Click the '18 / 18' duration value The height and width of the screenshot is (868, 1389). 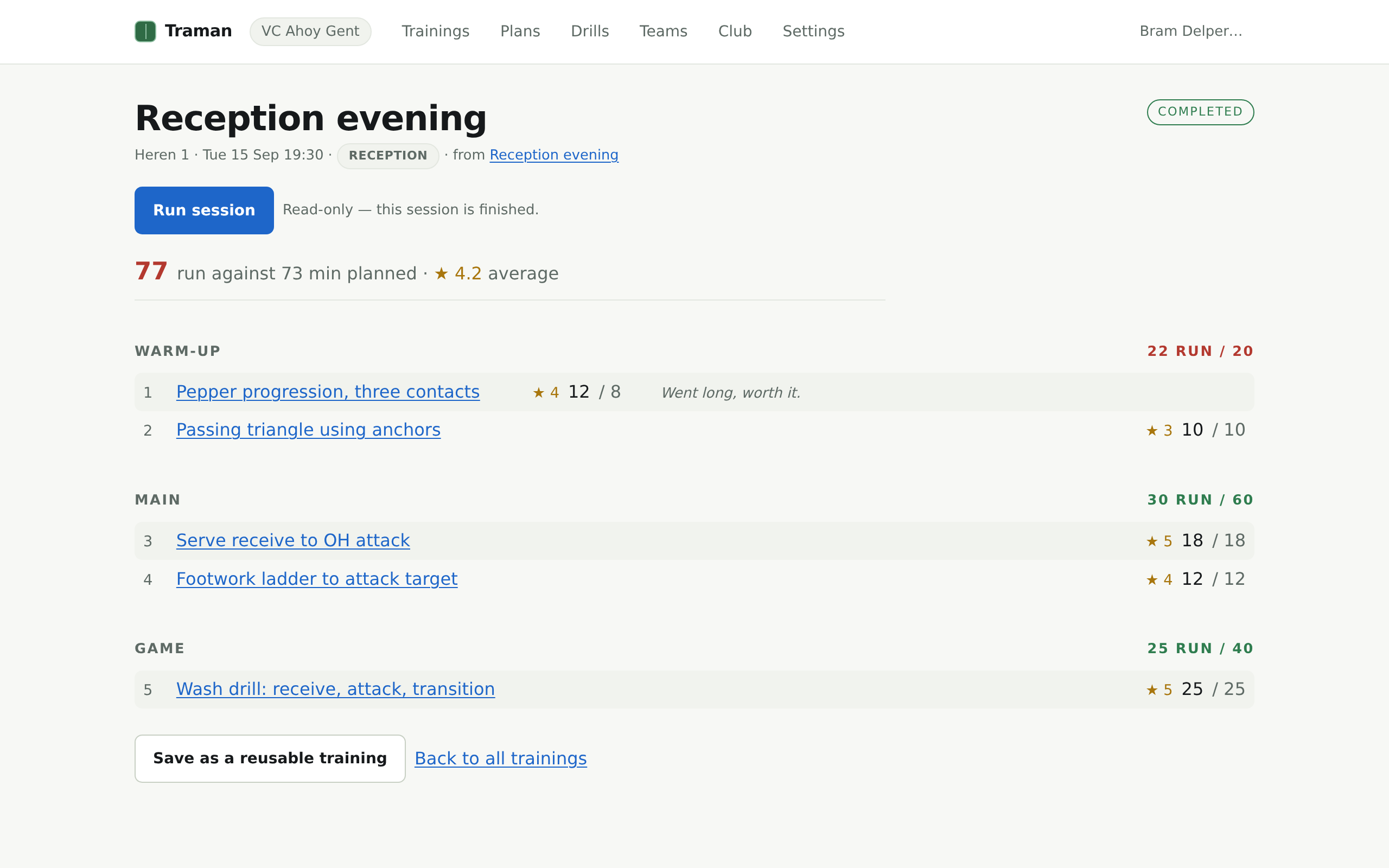[1213, 541]
